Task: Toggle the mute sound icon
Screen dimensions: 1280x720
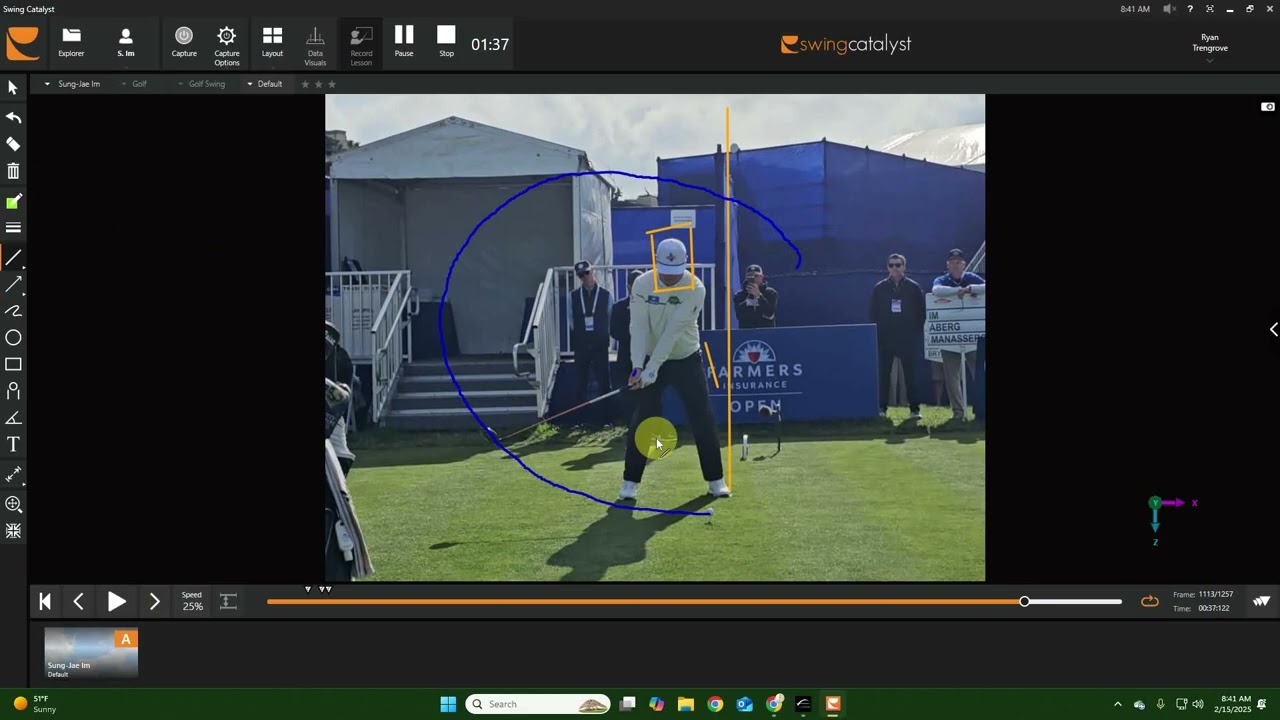Action: click(x=1169, y=9)
